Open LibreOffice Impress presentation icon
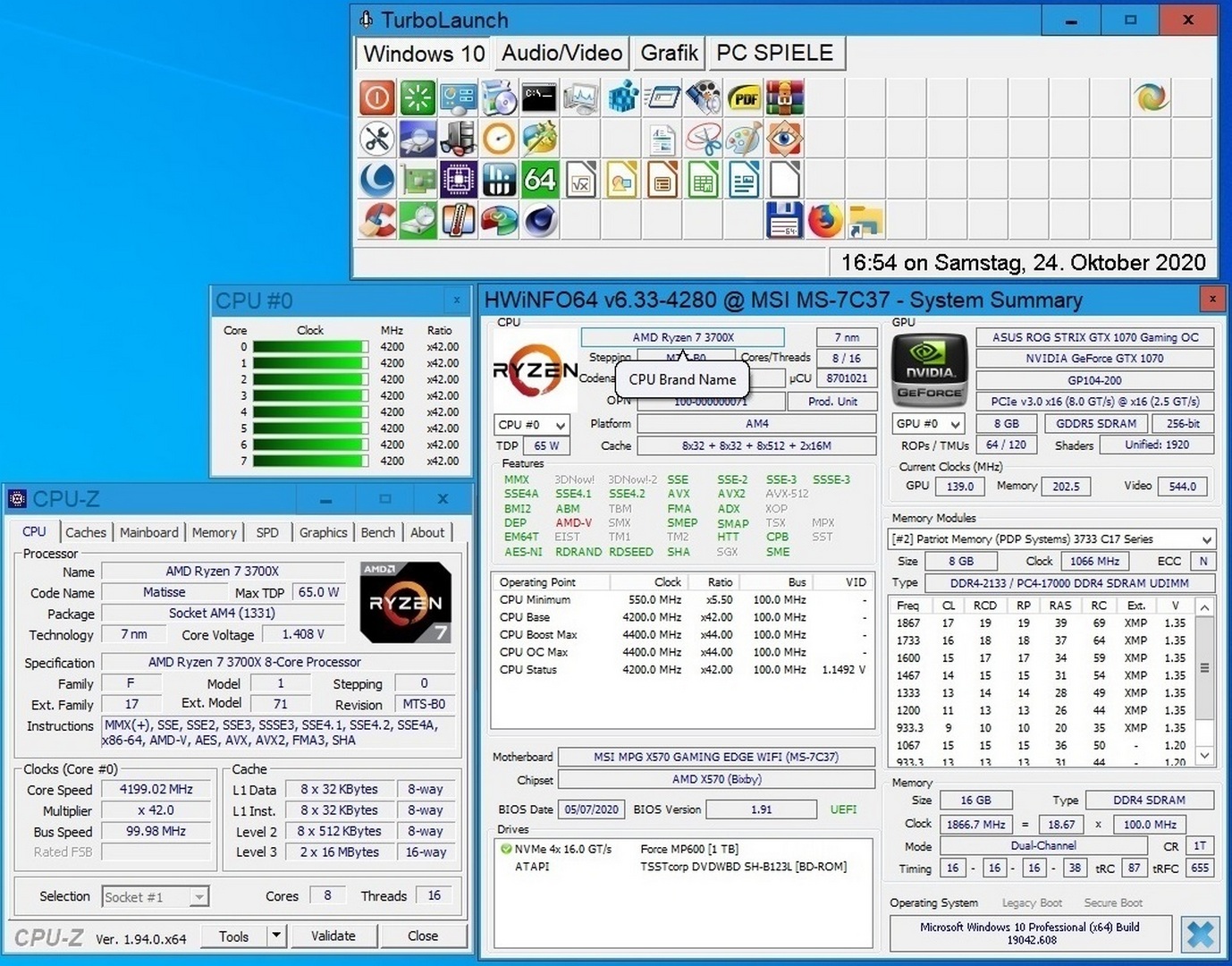 pos(662,179)
